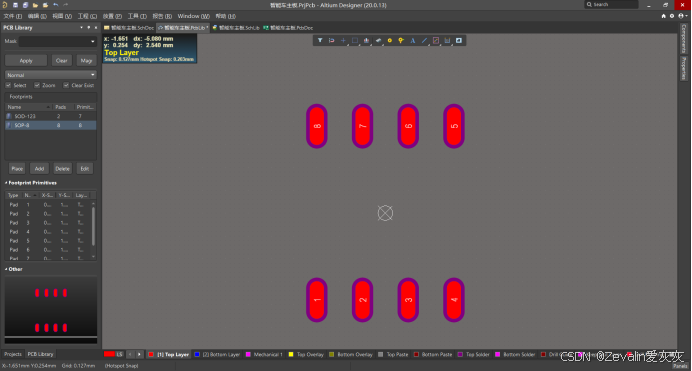Screen dimensions: 692x371
Task: Open the 工具 (T) menu
Action: tap(137, 16)
